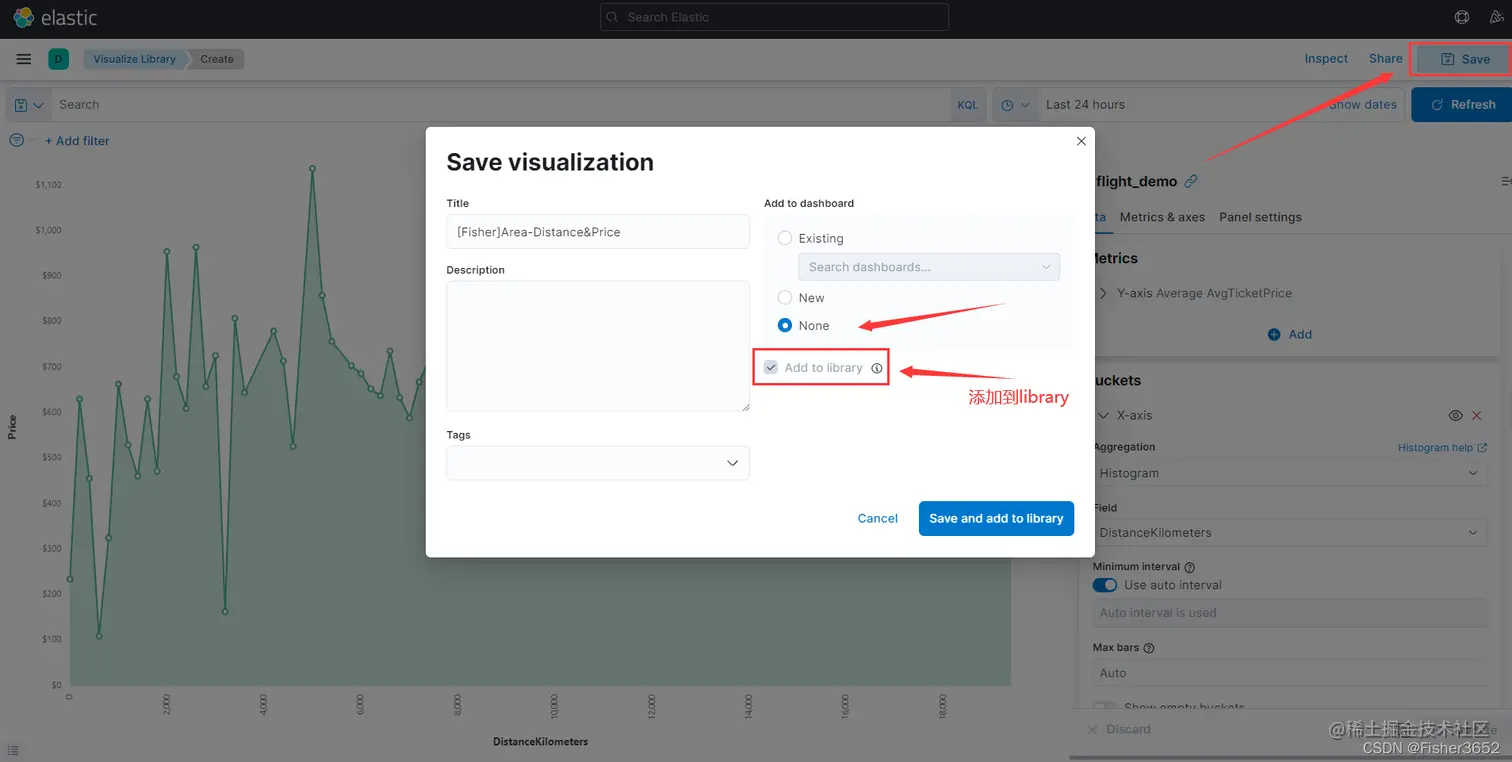Open the Share menu item
1512x762 pixels.
tap(1385, 59)
